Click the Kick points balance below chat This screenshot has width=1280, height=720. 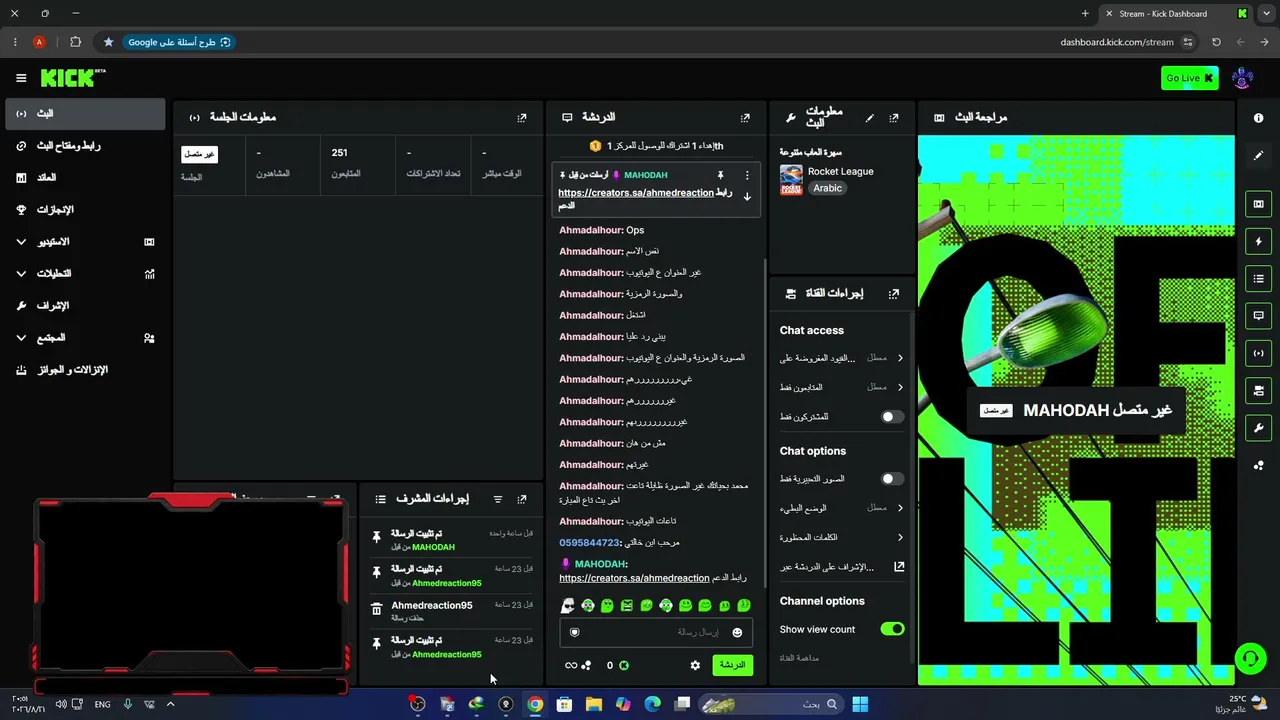point(616,665)
